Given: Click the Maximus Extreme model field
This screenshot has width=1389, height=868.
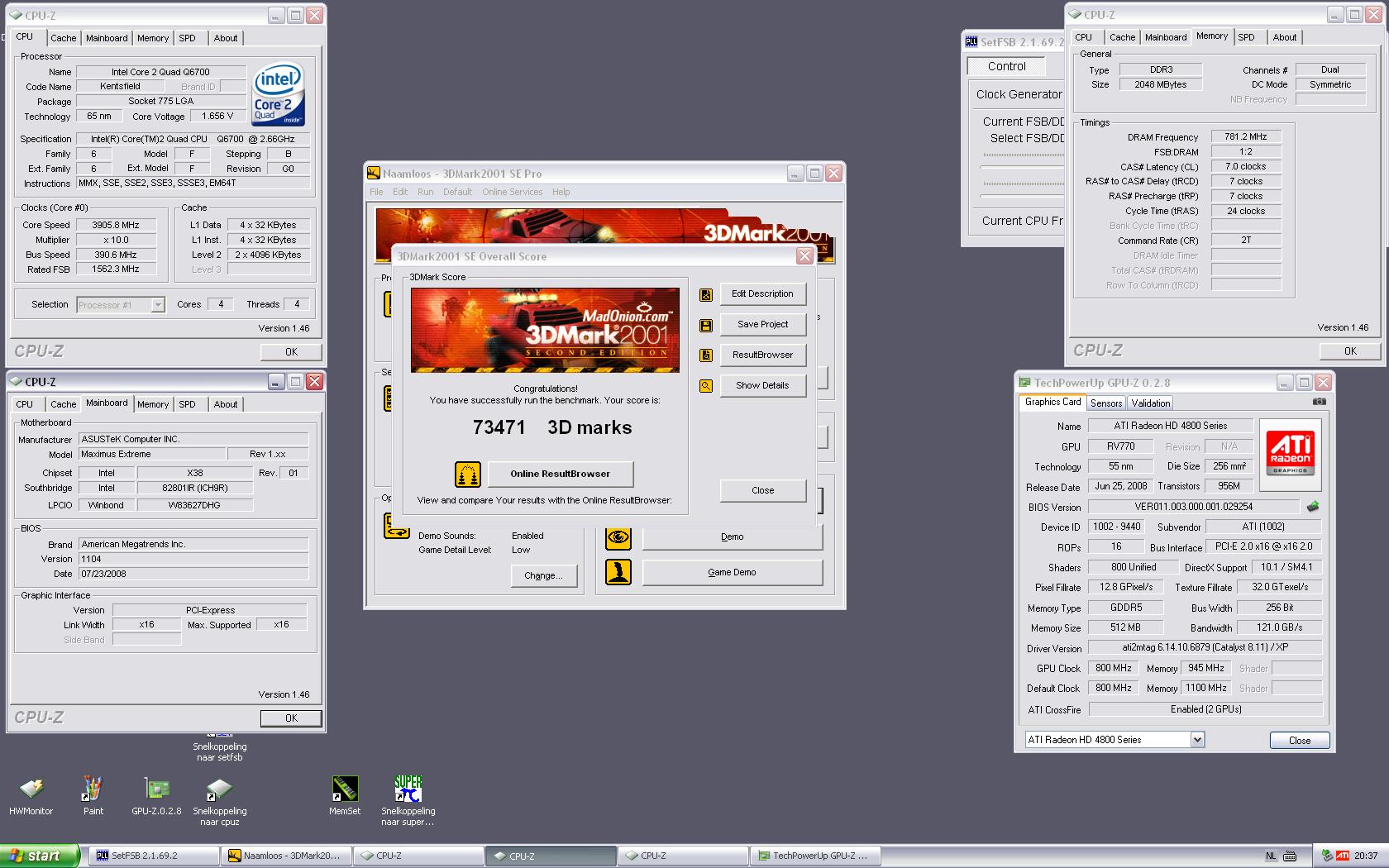Looking at the screenshot, I should coord(151,455).
